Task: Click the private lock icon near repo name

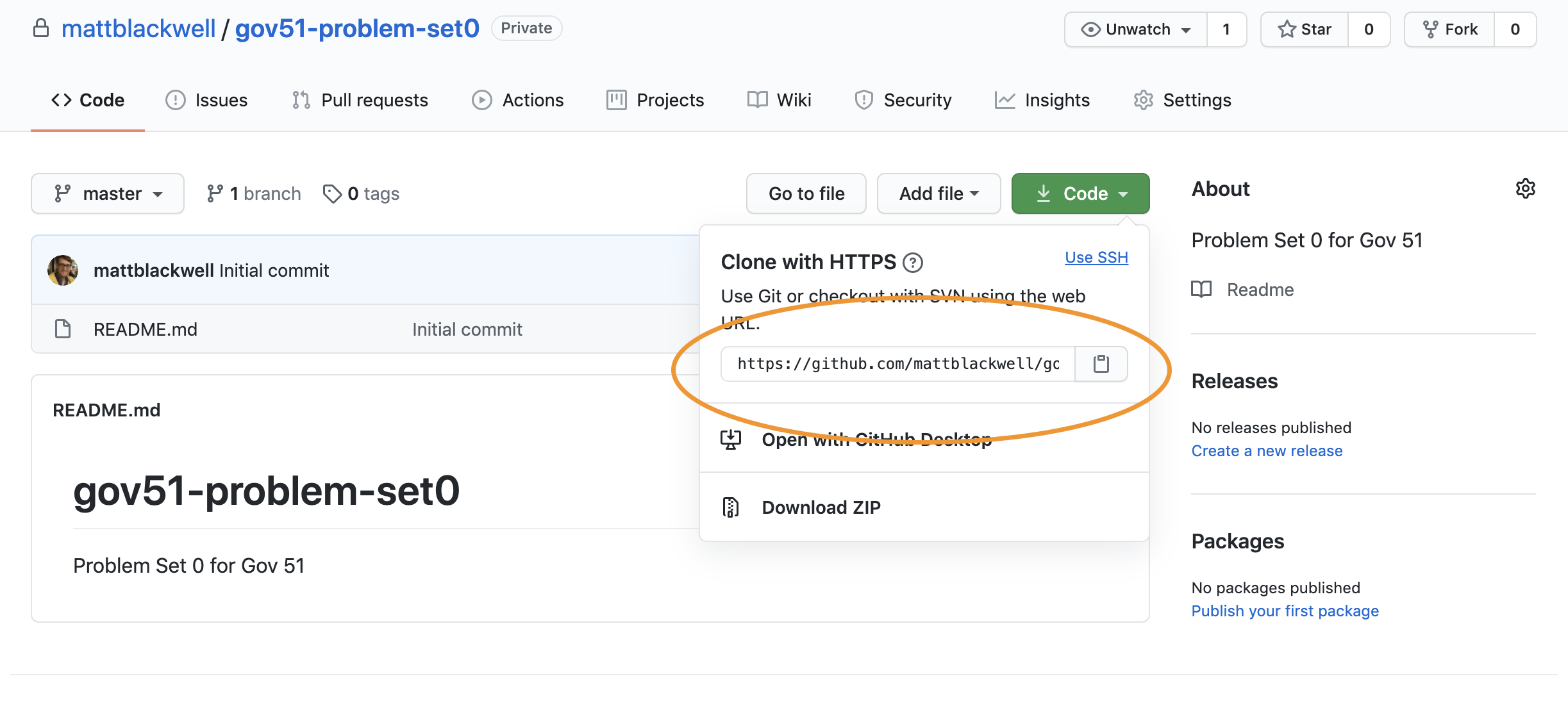Action: [x=41, y=28]
